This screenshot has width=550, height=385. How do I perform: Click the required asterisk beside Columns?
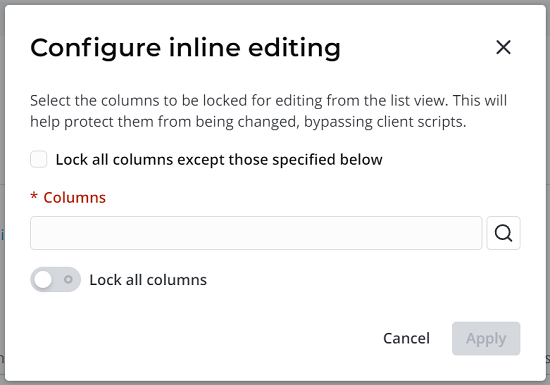[34, 196]
